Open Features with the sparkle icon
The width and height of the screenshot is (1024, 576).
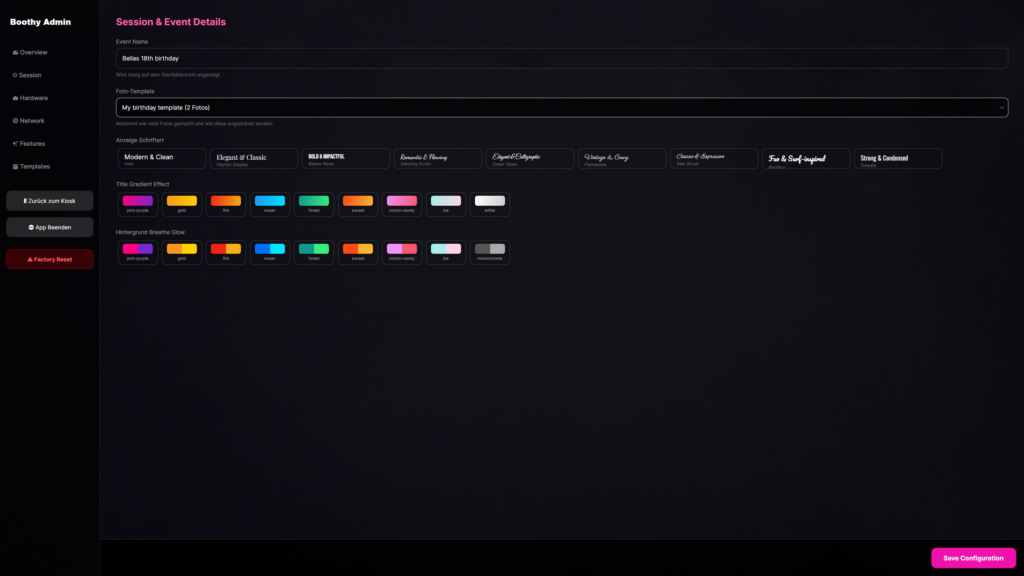tap(15, 144)
